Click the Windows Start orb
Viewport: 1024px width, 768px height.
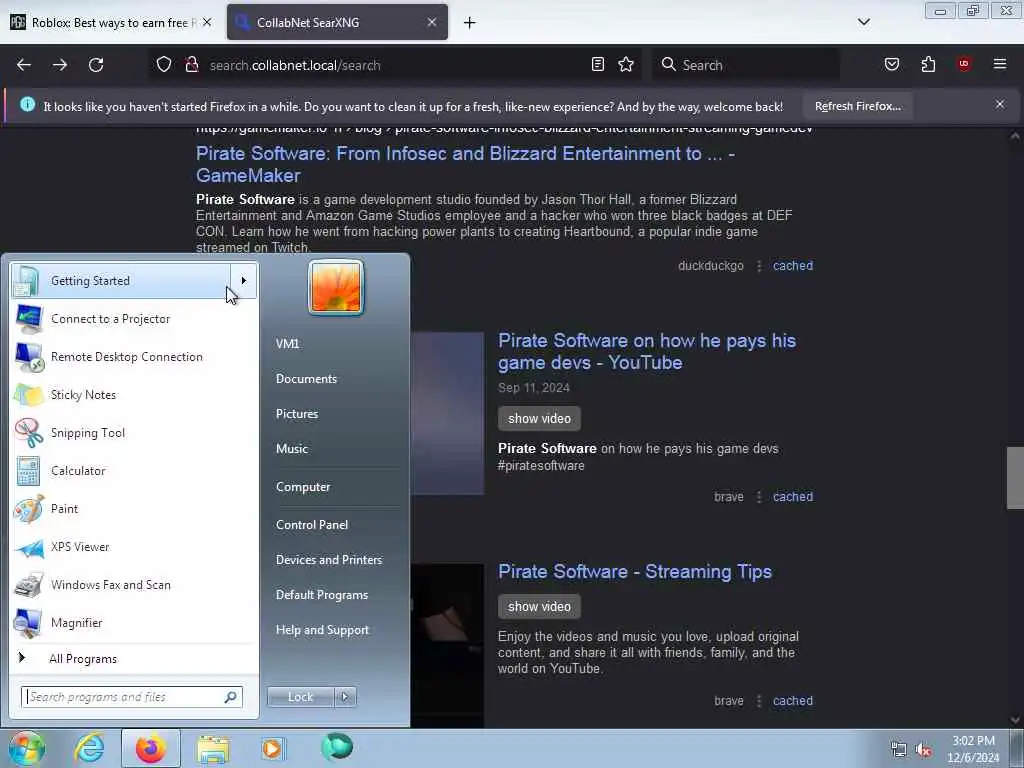point(27,748)
